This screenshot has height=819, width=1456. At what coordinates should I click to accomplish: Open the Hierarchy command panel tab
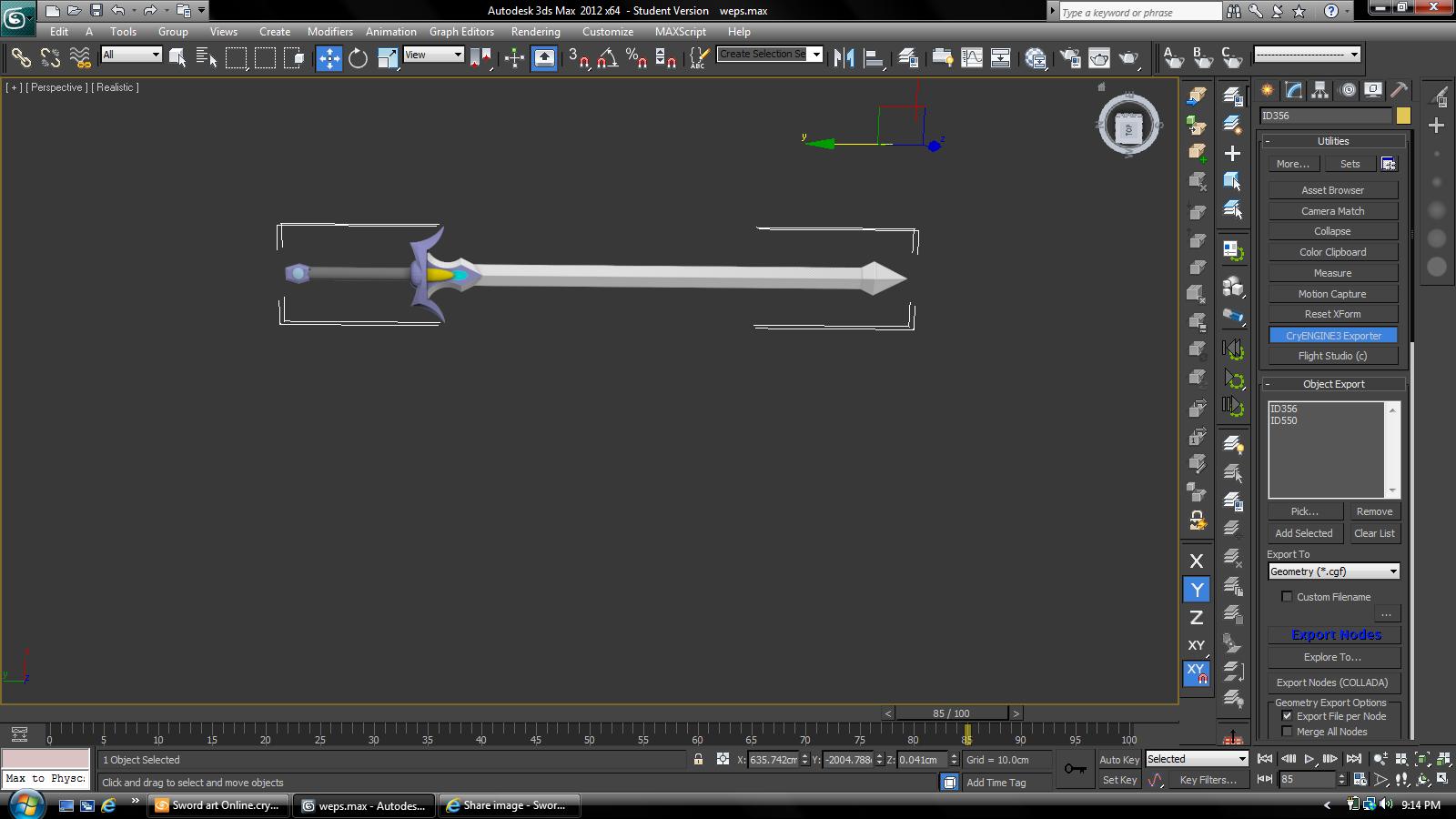1319,90
